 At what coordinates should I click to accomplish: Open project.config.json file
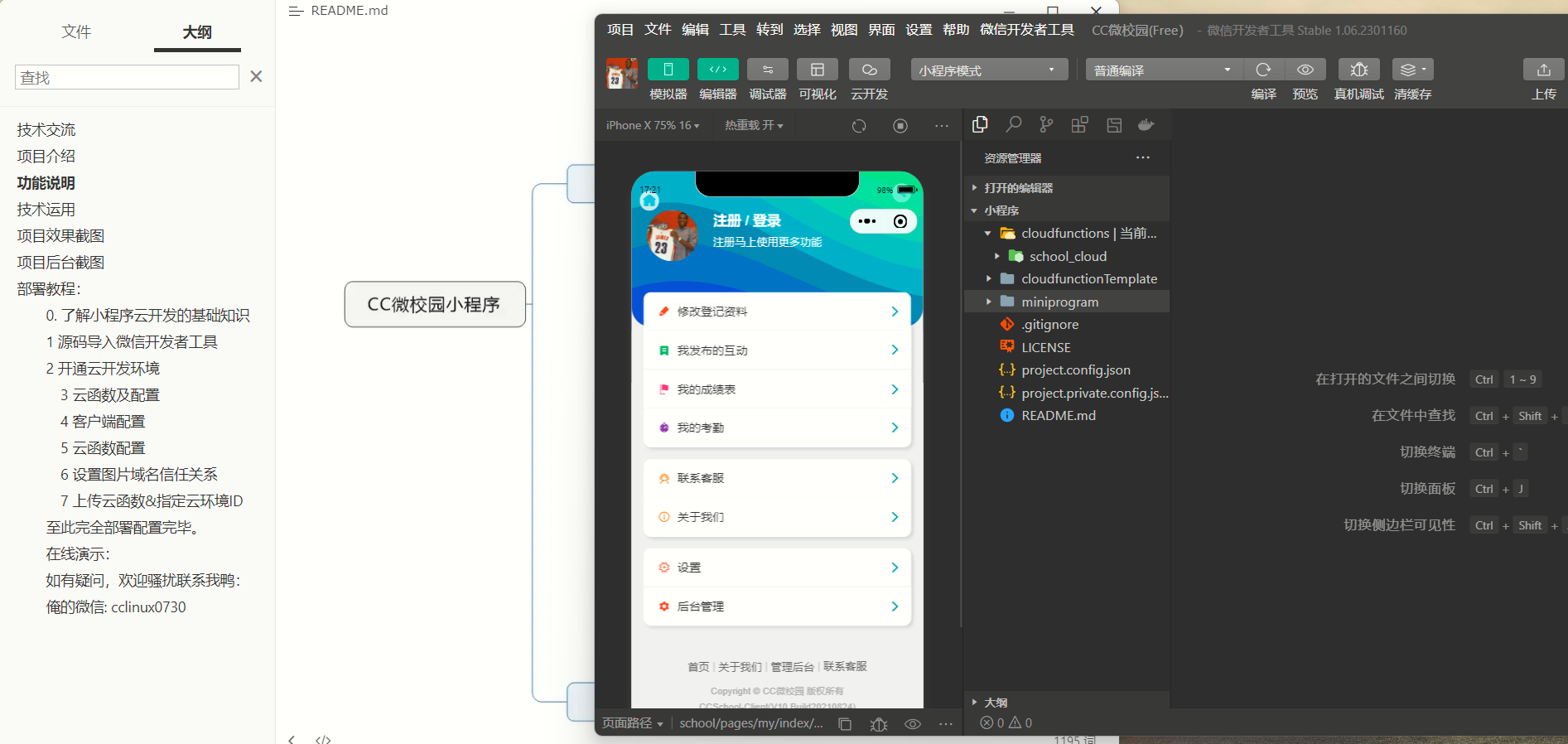pyautogui.click(x=1067, y=370)
